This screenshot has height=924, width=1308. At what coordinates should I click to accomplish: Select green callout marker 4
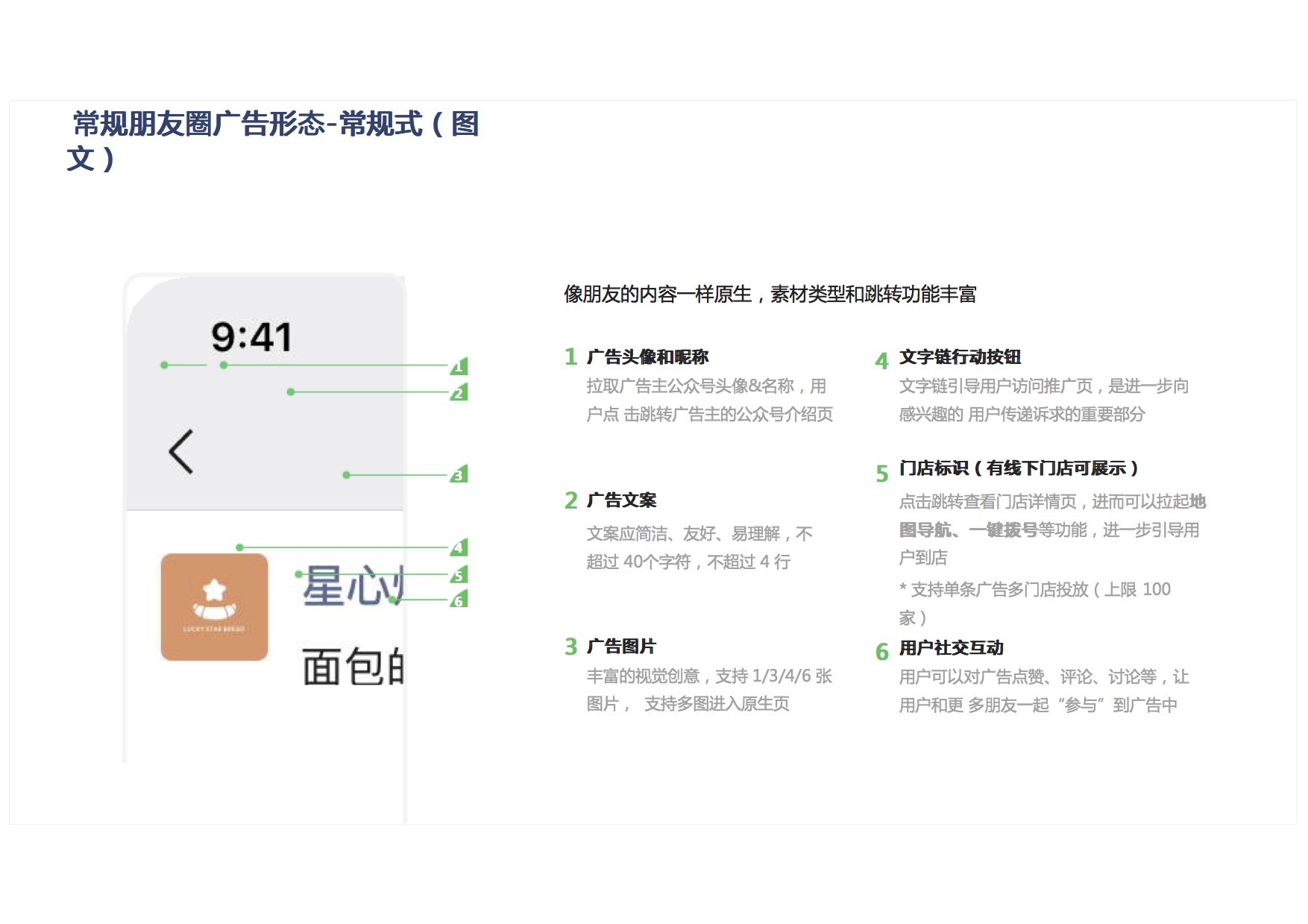pyautogui.click(x=459, y=547)
